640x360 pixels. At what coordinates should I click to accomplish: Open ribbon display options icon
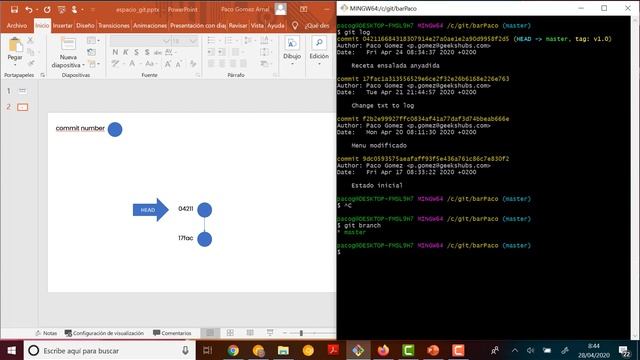[x=303, y=9]
